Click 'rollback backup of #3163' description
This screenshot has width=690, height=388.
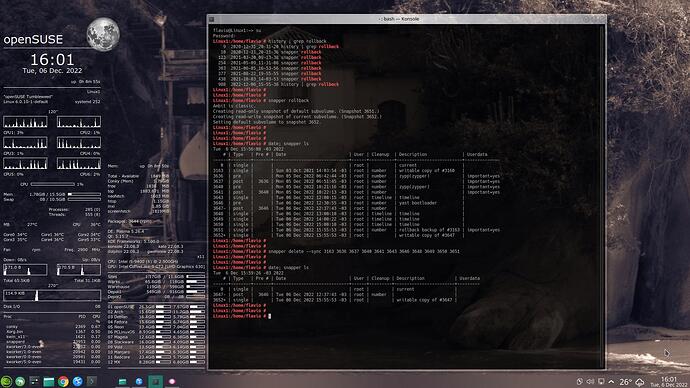pos(429,230)
